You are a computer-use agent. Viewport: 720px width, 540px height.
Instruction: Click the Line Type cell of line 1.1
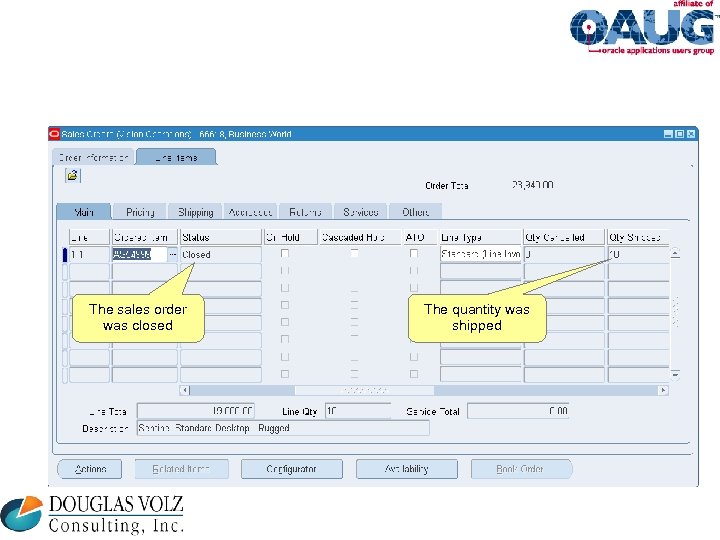[x=481, y=254]
